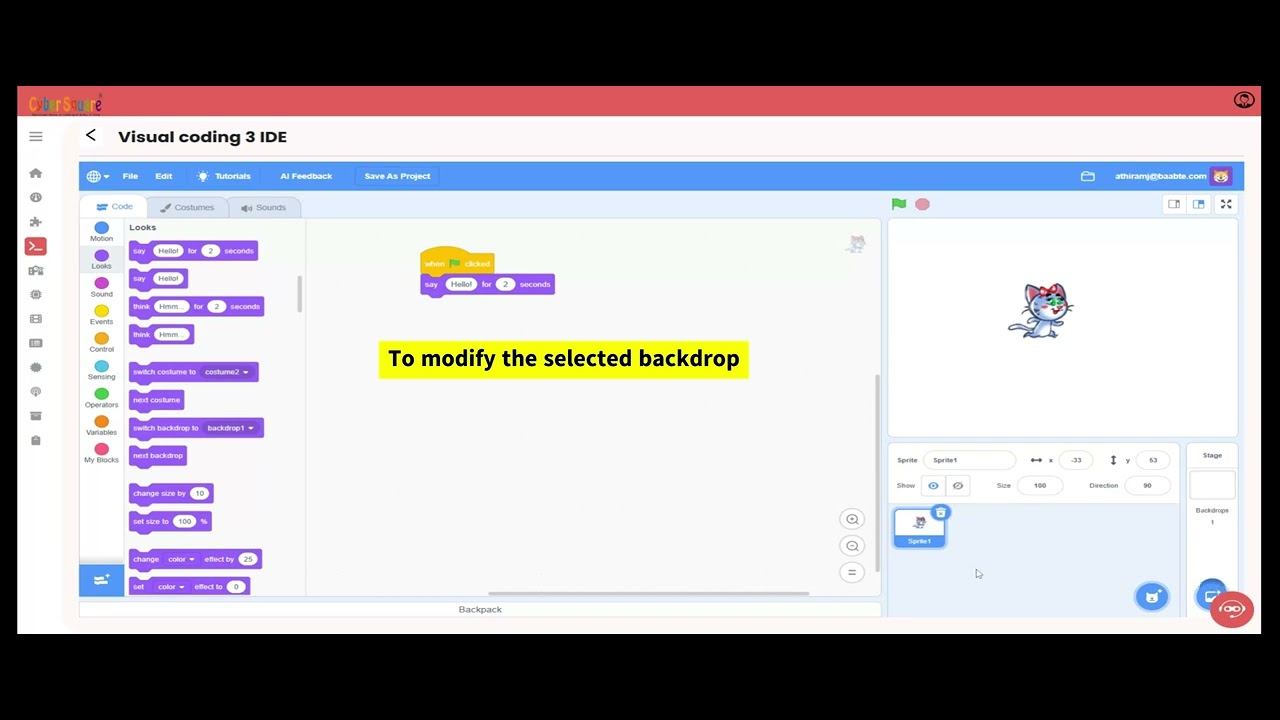Click the AI Feedback button
Viewport: 1280px width, 720px height.
[x=306, y=176]
